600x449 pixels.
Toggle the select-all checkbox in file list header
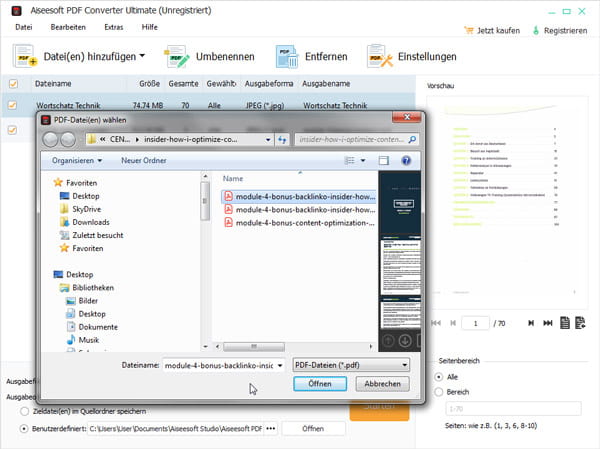(x=13, y=83)
